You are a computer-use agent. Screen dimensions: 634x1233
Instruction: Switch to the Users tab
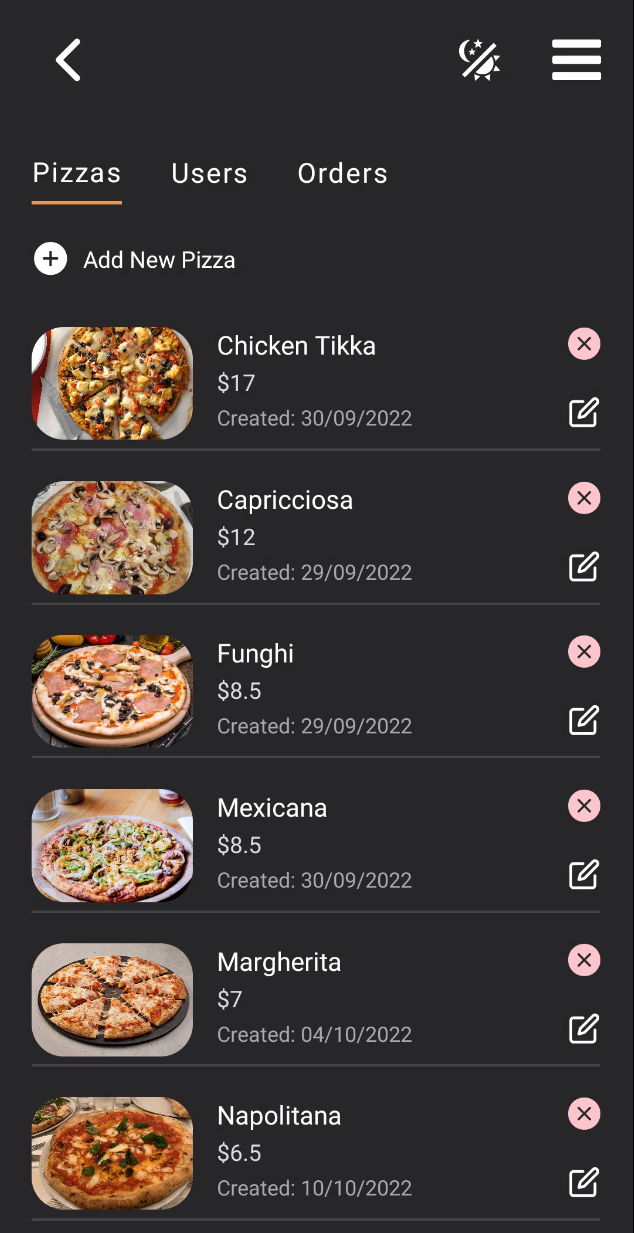pos(209,173)
